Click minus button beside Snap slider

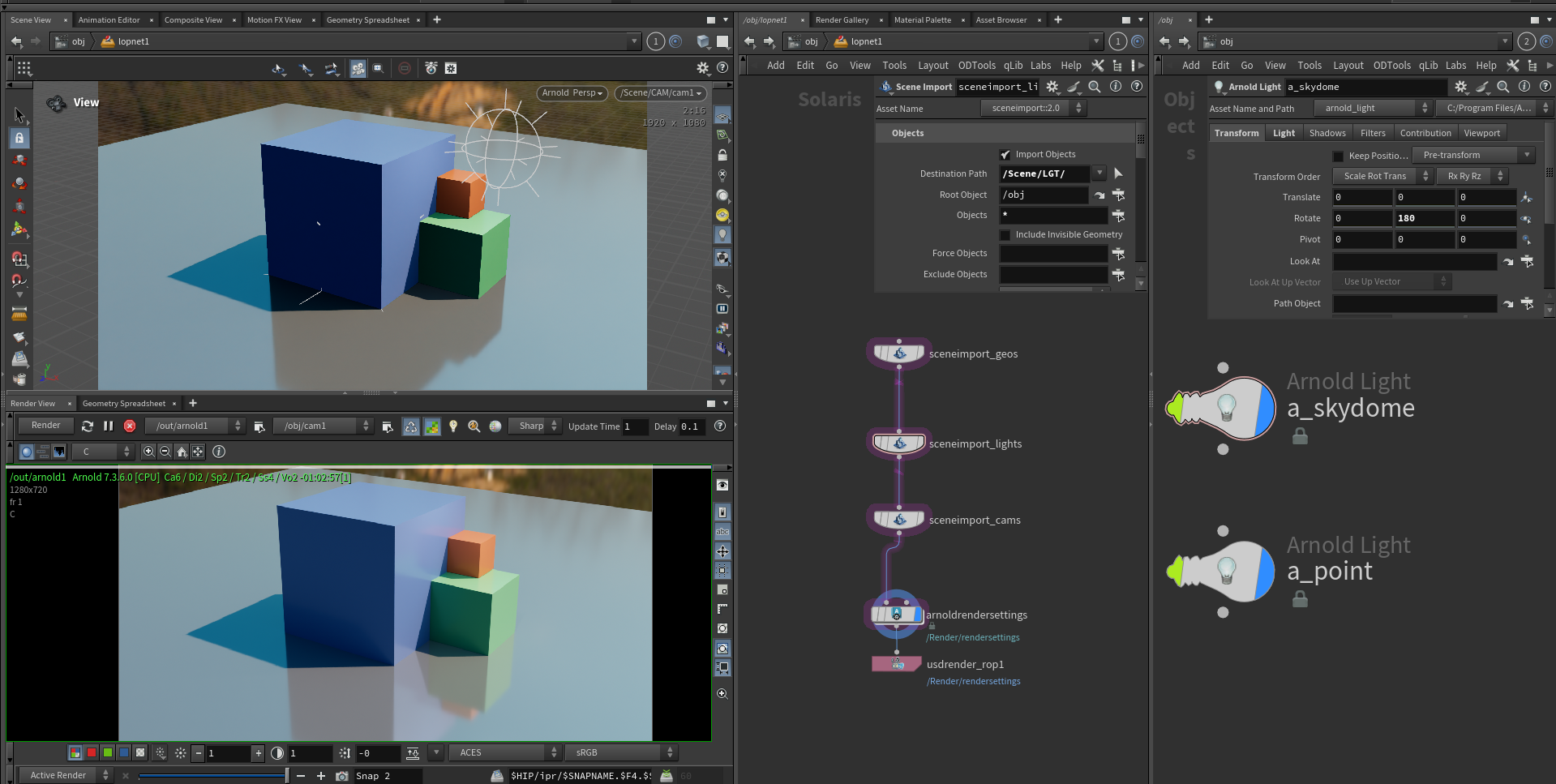click(x=301, y=776)
